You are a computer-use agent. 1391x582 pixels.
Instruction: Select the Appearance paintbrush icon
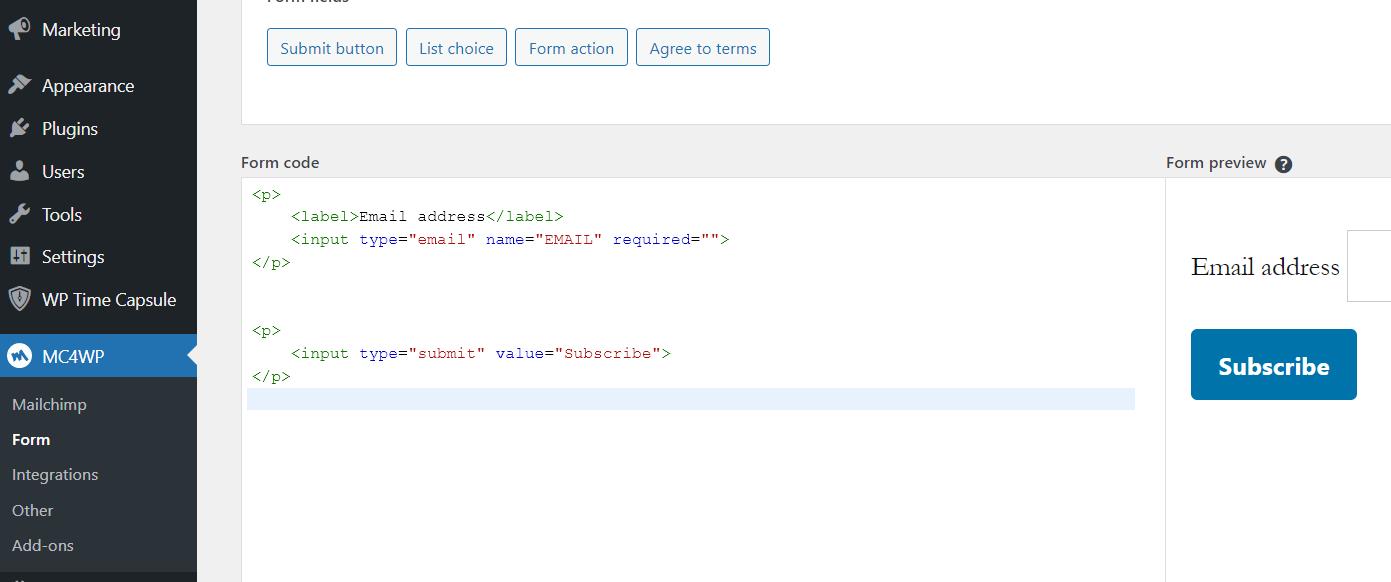tap(22, 85)
